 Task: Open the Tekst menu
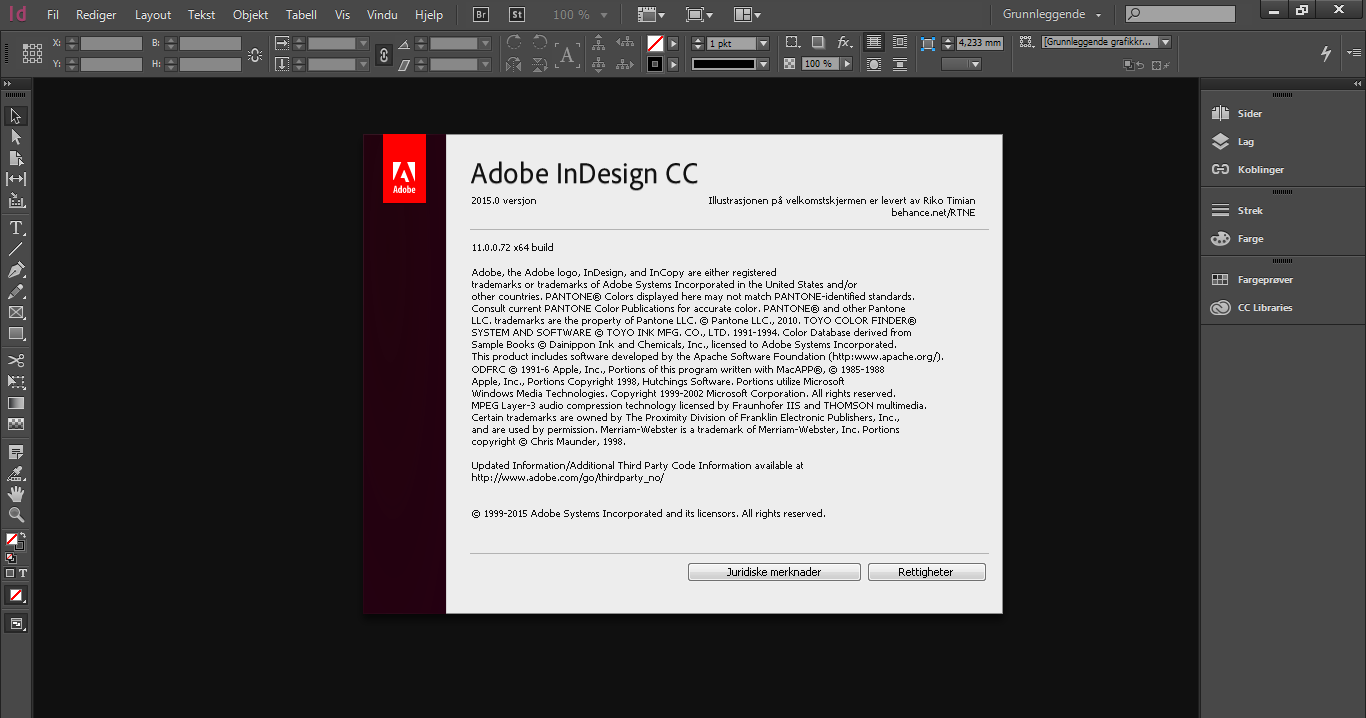coord(201,15)
